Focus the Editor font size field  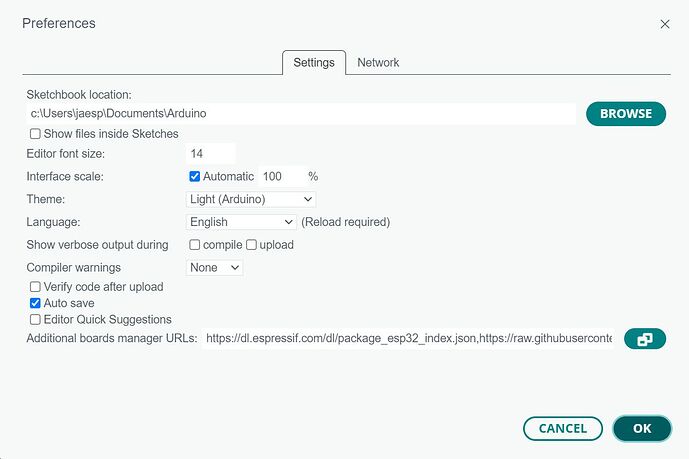[x=211, y=154]
